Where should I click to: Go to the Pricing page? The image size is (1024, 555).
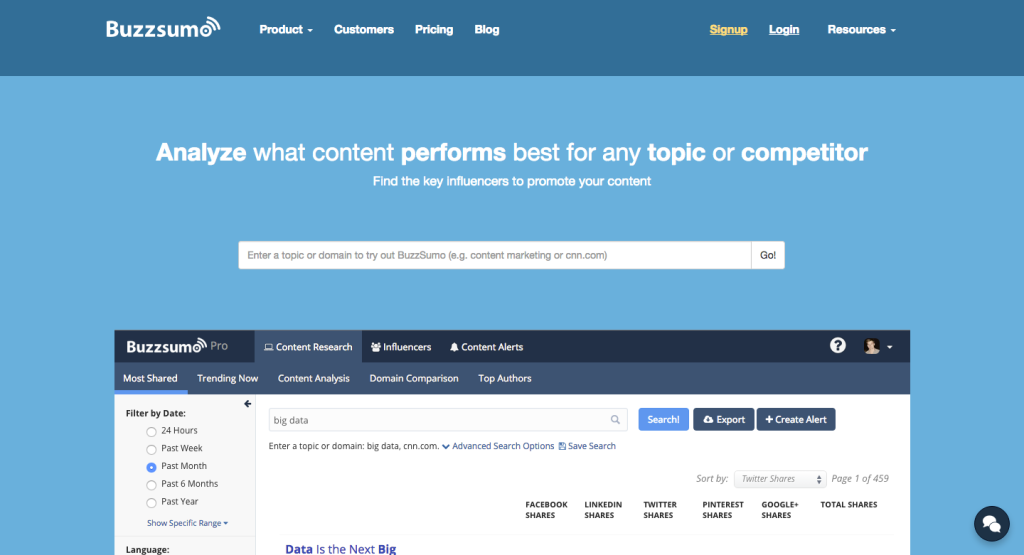[434, 29]
